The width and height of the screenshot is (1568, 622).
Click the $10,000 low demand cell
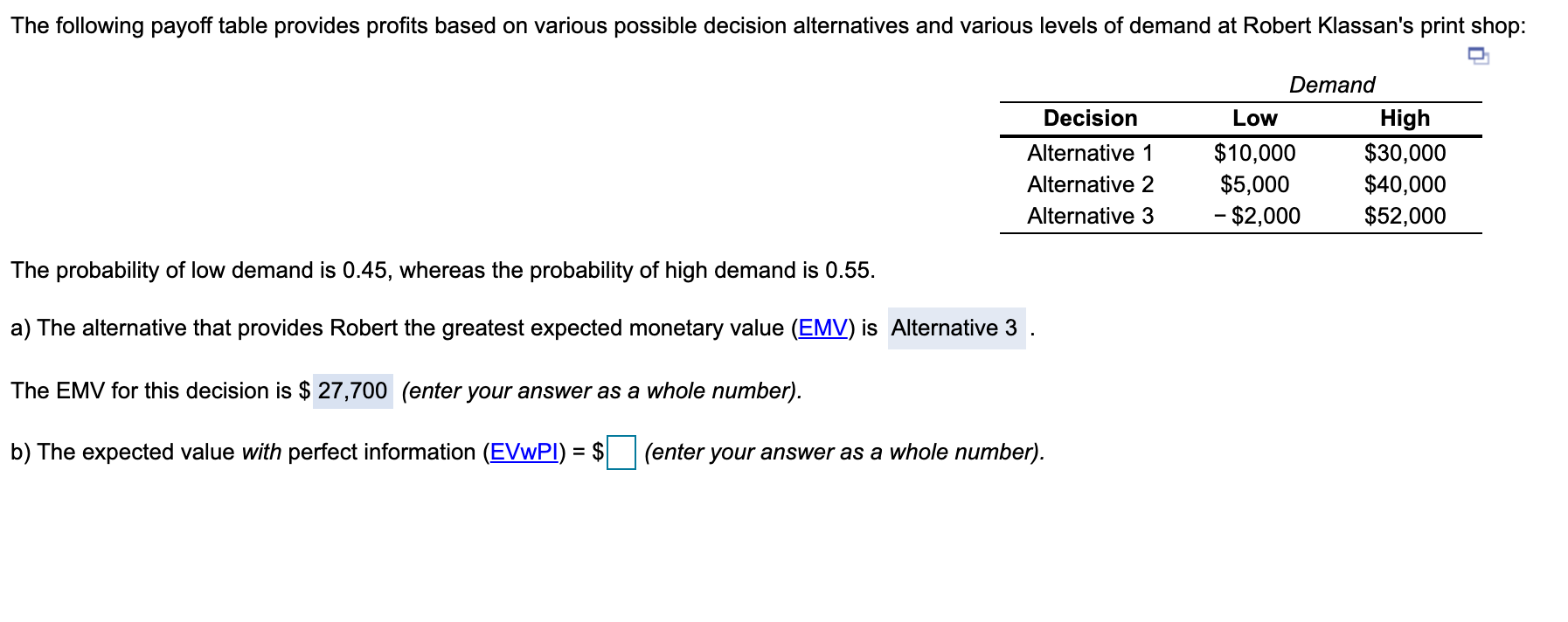pos(1254,153)
